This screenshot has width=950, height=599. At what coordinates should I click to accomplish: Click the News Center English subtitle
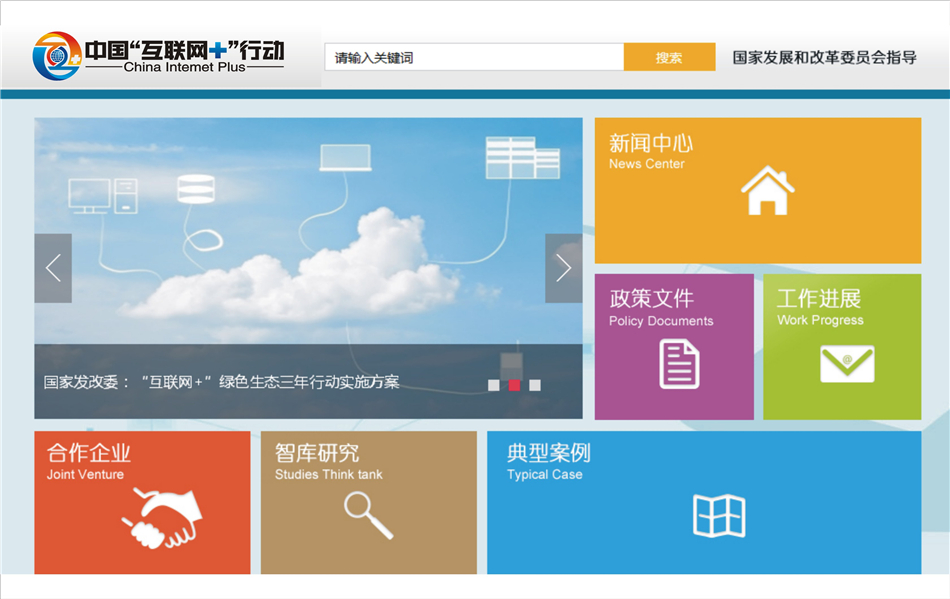click(646, 164)
